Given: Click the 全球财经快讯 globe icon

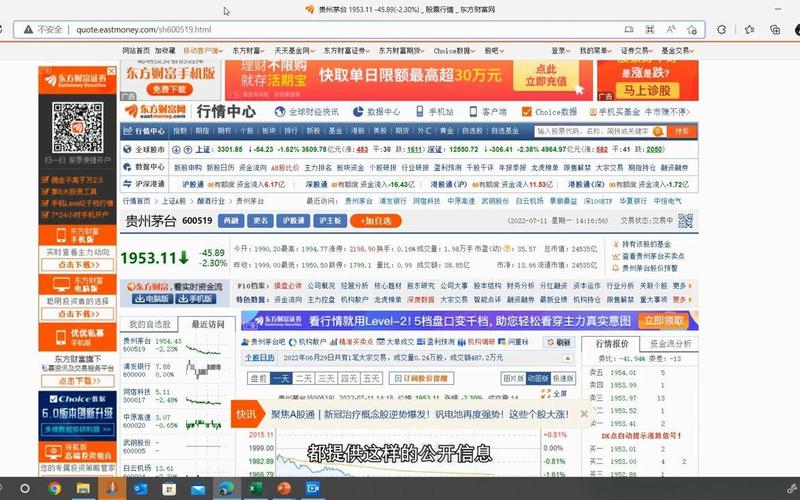Looking at the screenshot, I should pyautogui.click(x=280, y=111).
